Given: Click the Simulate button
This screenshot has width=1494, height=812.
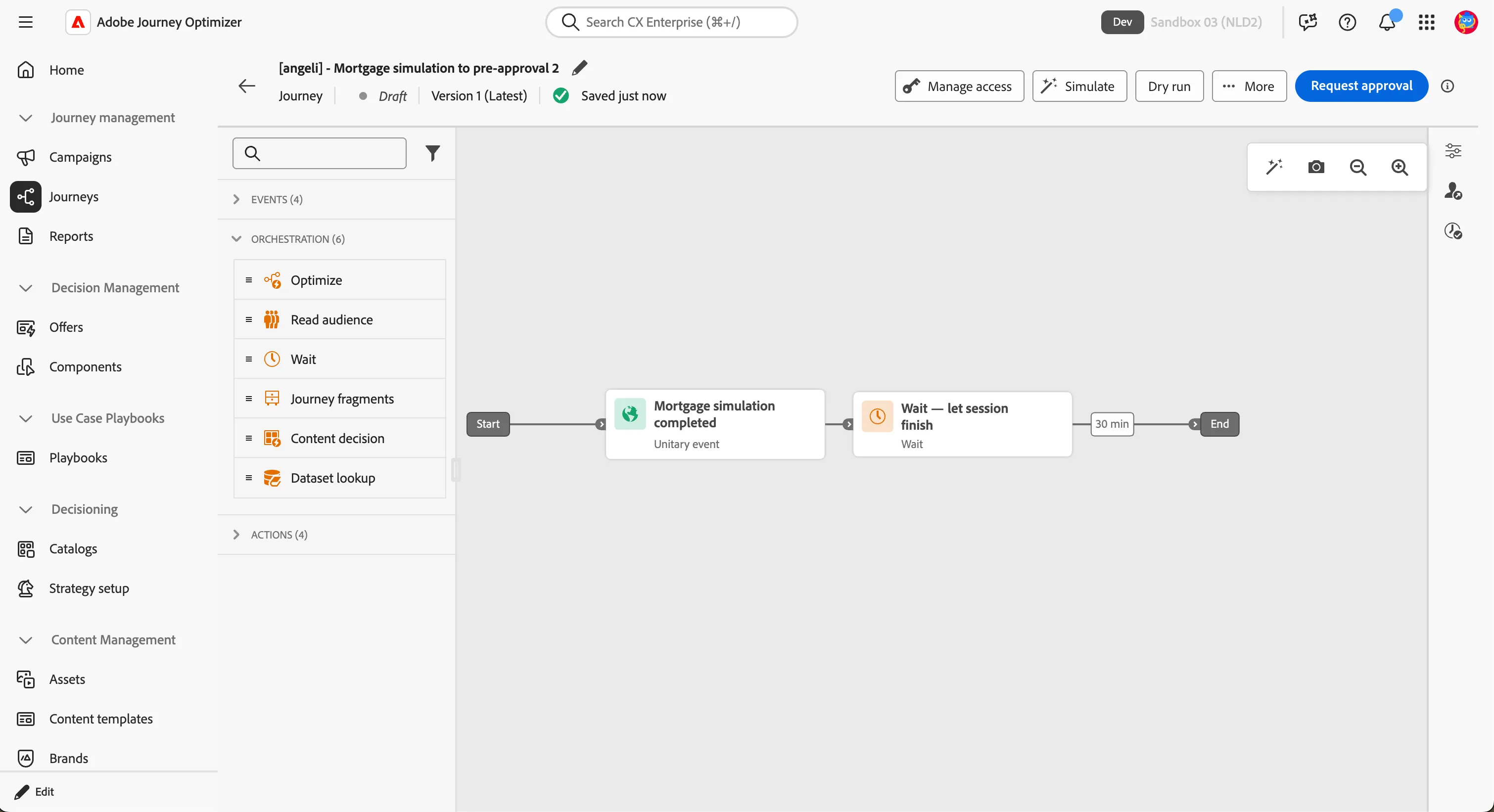Looking at the screenshot, I should coord(1079,86).
